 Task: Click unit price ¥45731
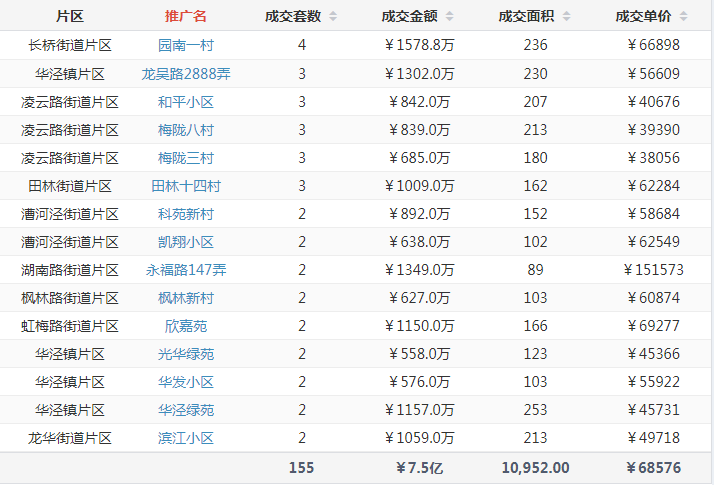coord(653,410)
